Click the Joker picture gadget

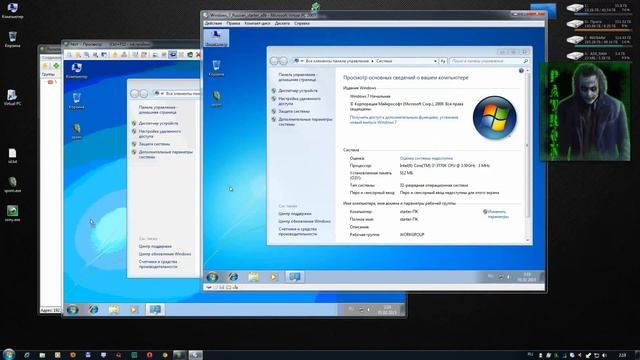coord(585,111)
